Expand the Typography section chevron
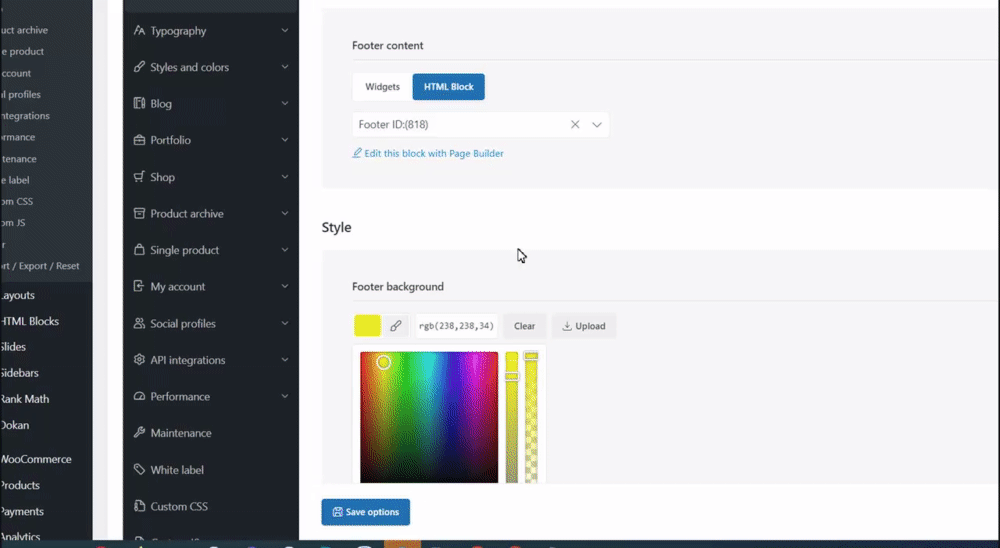Image resolution: width=1000 pixels, height=548 pixels. [x=284, y=31]
